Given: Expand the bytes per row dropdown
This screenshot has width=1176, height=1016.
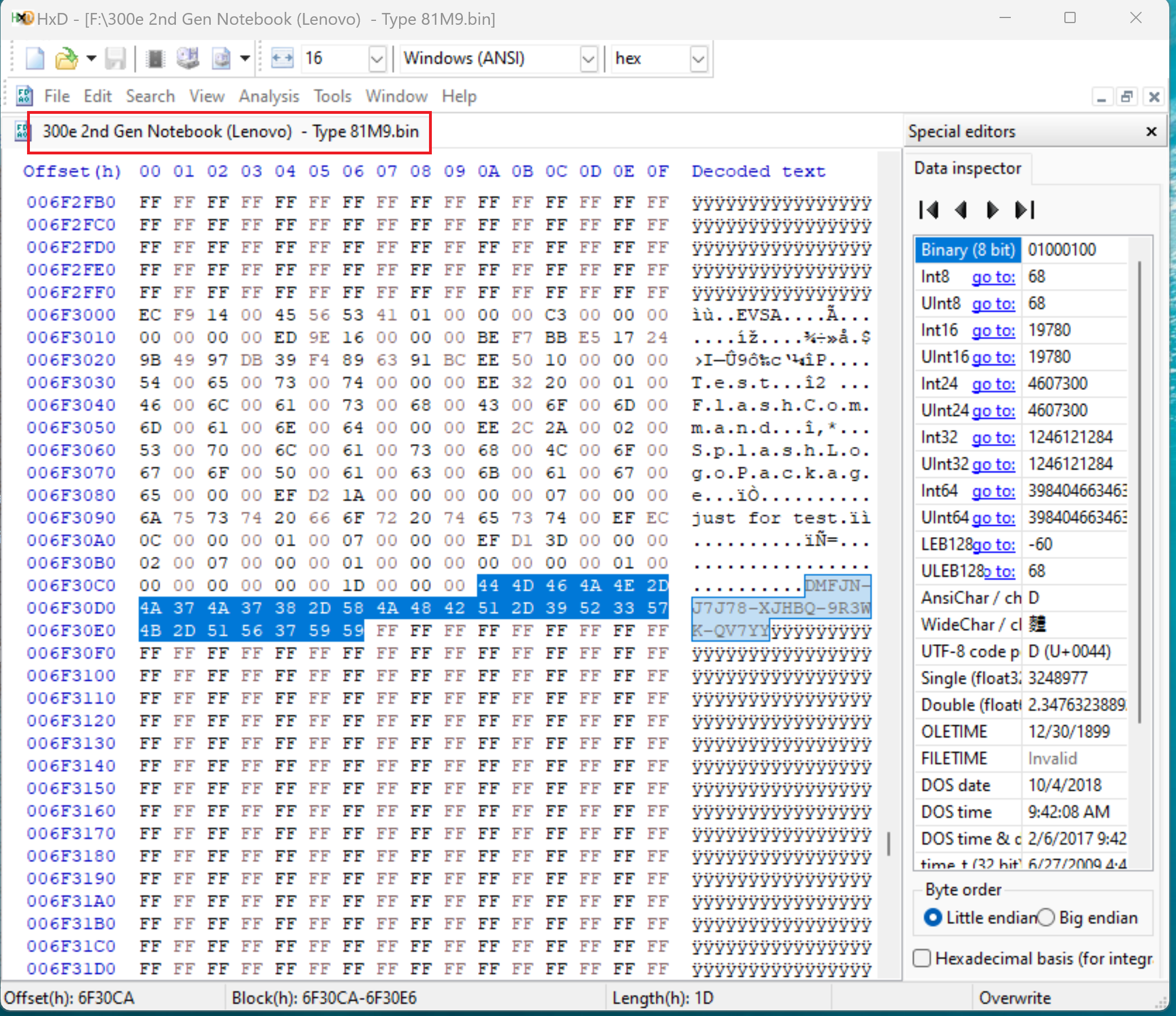Looking at the screenshot, I should tap(377, 59).
